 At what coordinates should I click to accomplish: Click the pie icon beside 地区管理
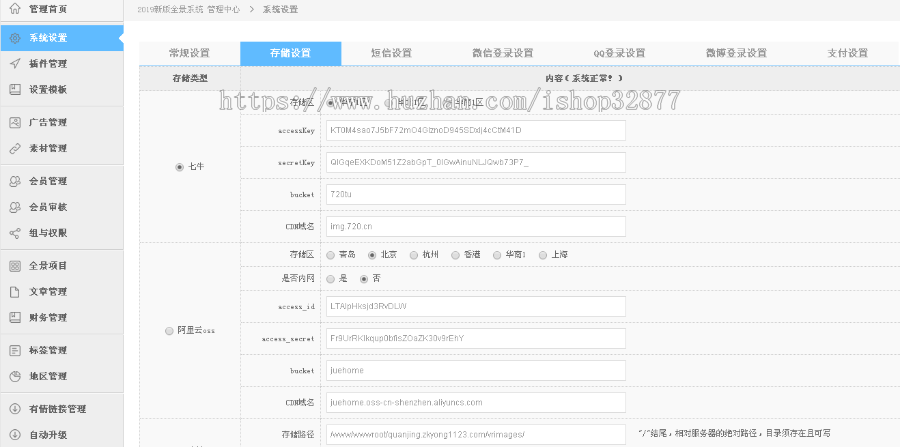15,376
